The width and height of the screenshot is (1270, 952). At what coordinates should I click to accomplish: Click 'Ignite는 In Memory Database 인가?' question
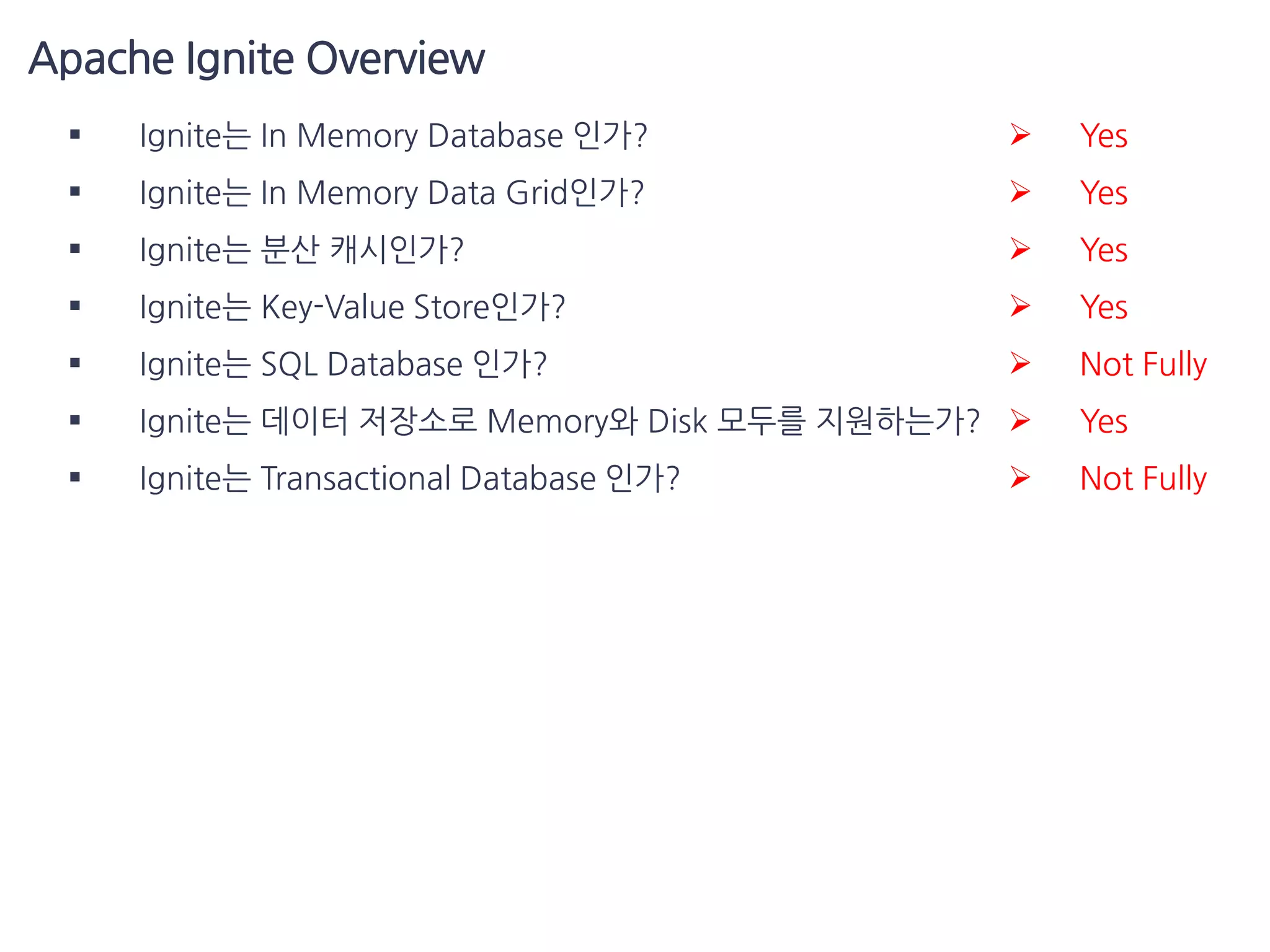pyautogui.click(x=393, y=135)
